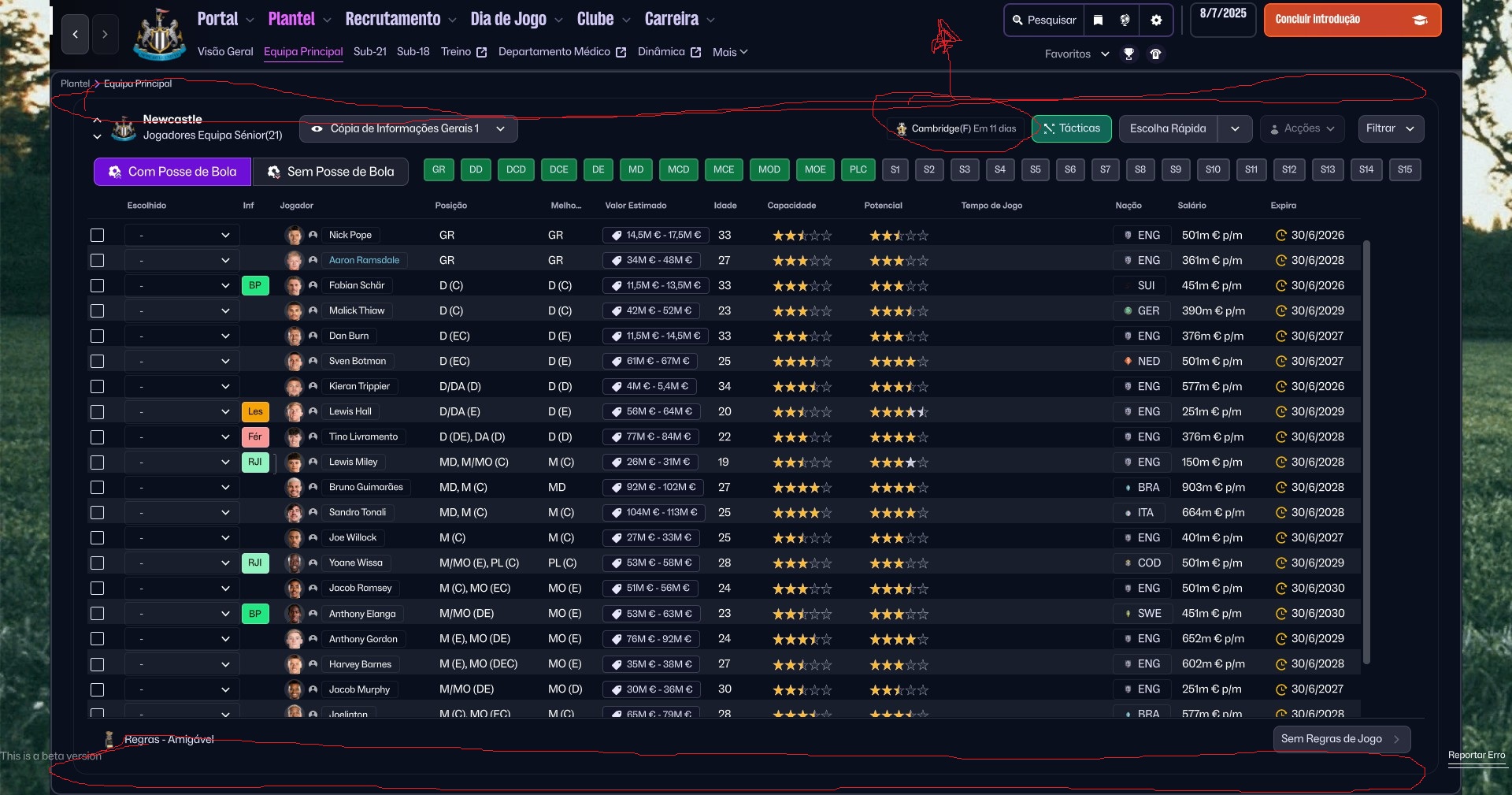Open the bookmark icon next to Pesquisar
This screenshot has width=1512, height=795.
coord(1098,20)
